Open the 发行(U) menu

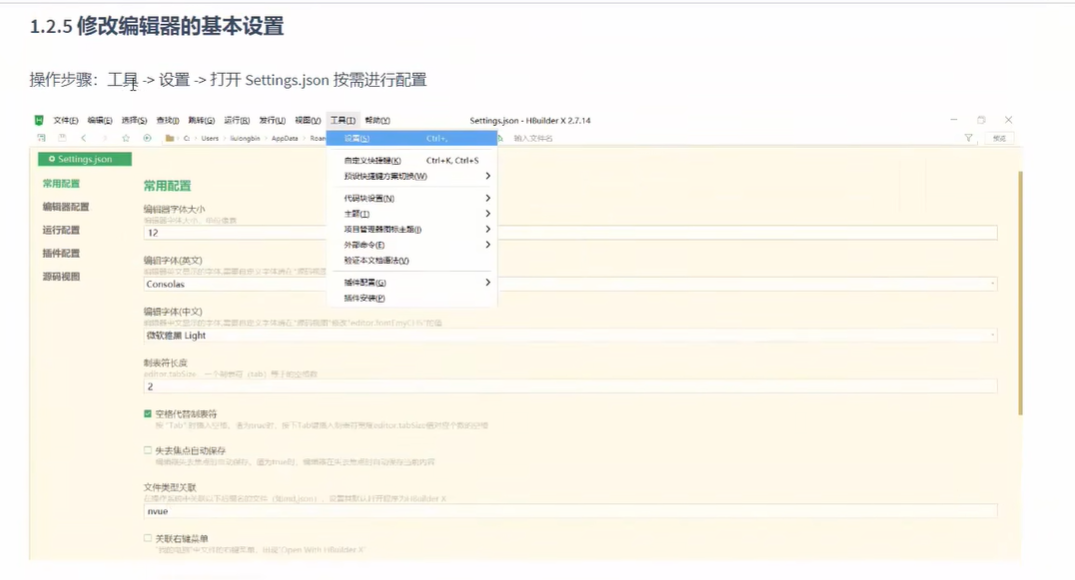point(271,120)
